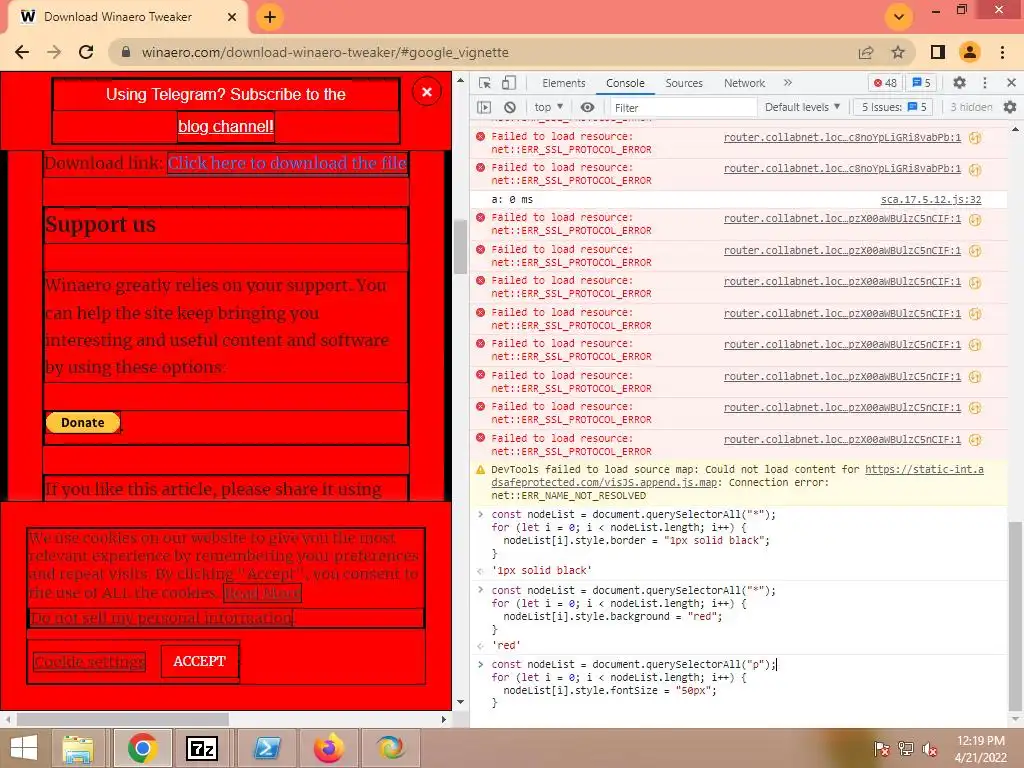Share this page icon in address bar
Screen dimensions: 1024x768
866,52
